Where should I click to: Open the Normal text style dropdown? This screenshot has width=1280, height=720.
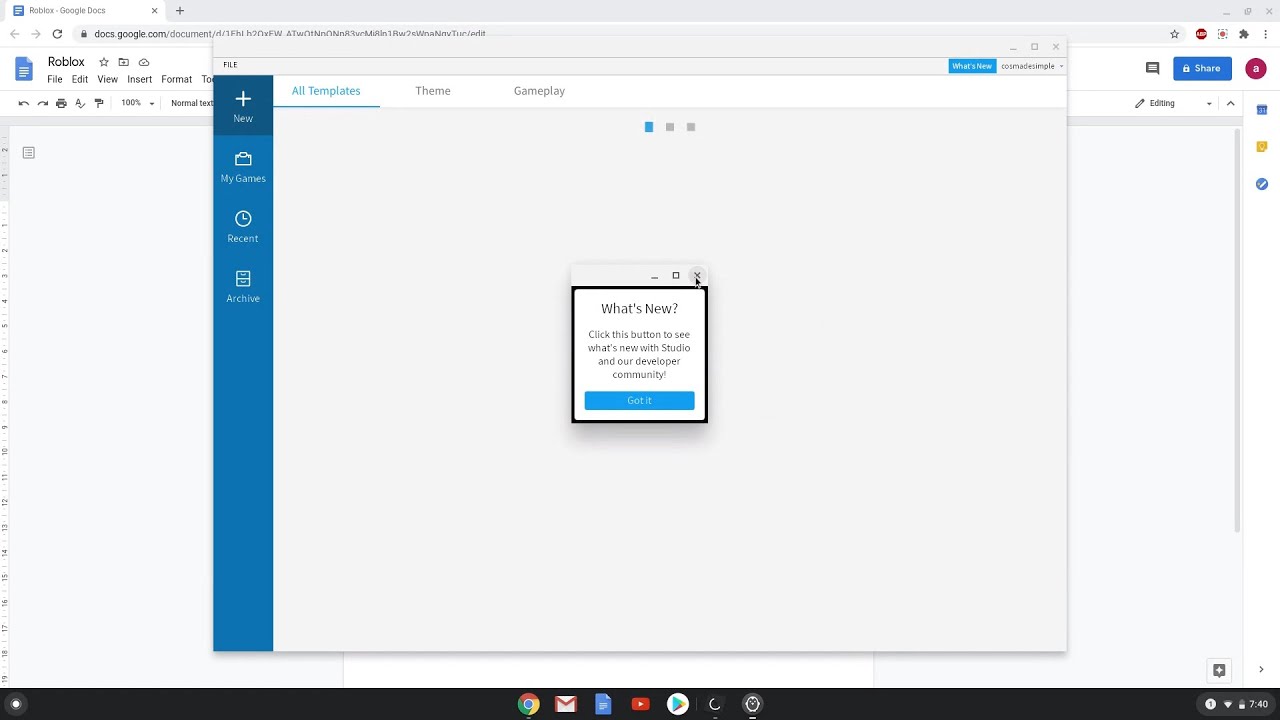point(191,103)
